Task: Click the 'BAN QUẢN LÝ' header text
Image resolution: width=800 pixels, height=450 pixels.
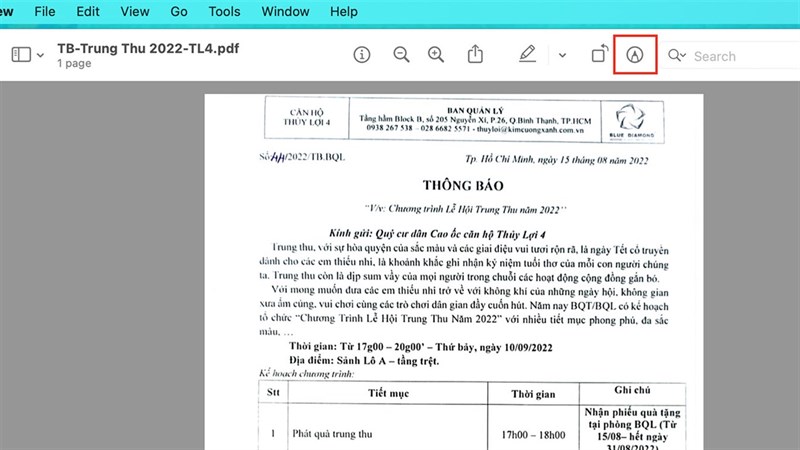Action: pos(475,110)
